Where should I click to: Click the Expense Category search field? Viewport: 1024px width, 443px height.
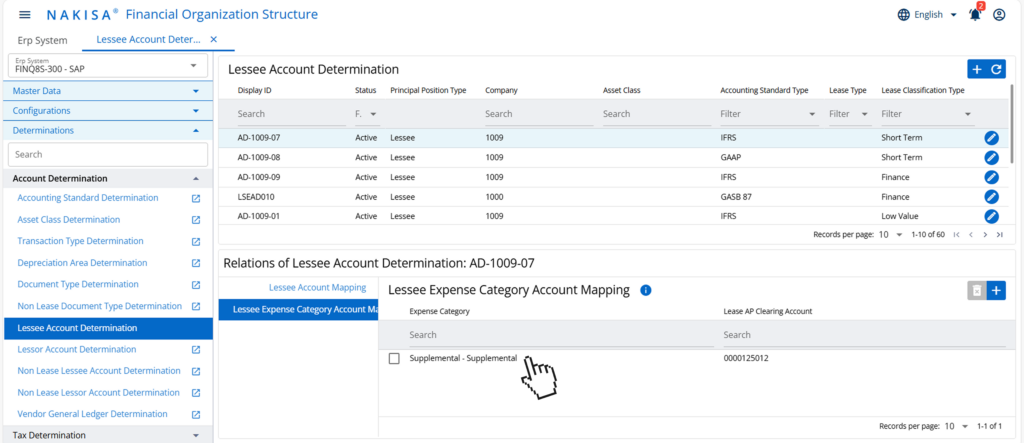tap(562, 335)
